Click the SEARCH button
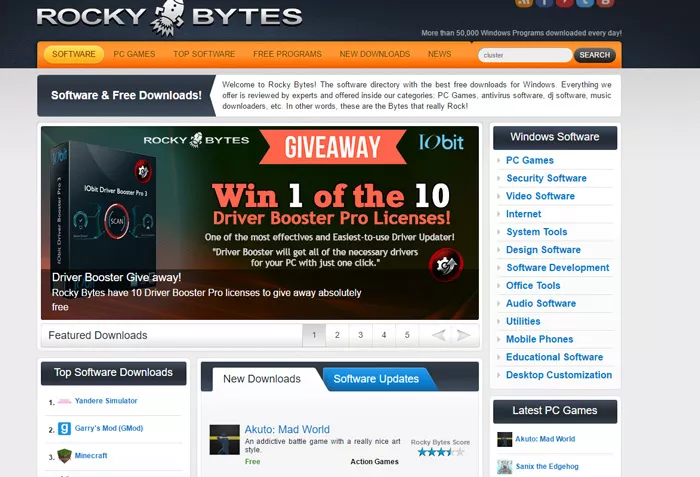This screenshot has height=477, width=700. point(595,55)
